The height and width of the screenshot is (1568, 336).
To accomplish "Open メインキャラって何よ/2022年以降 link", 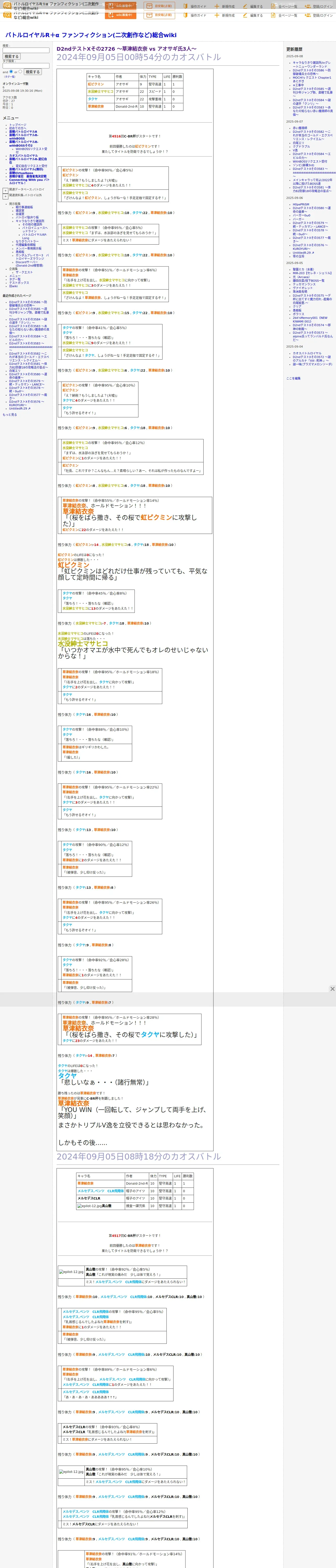I will [x=312, y=181].
